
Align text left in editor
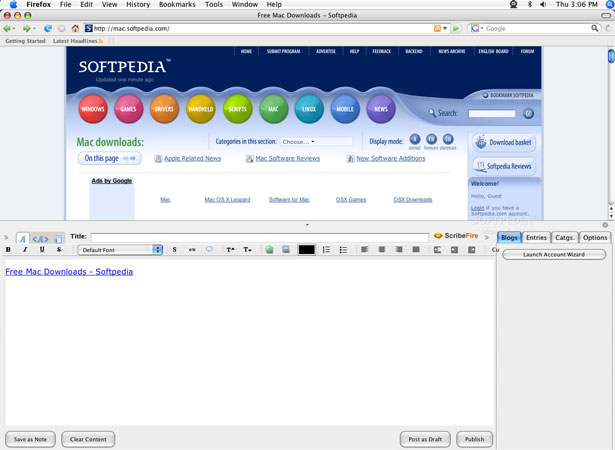(364, 250)
